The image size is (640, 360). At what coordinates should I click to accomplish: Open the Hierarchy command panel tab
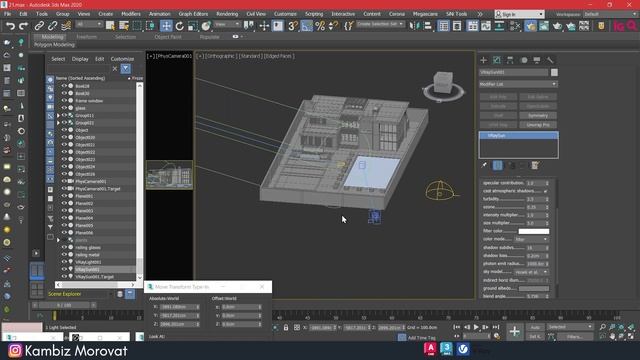pos(510,60)
